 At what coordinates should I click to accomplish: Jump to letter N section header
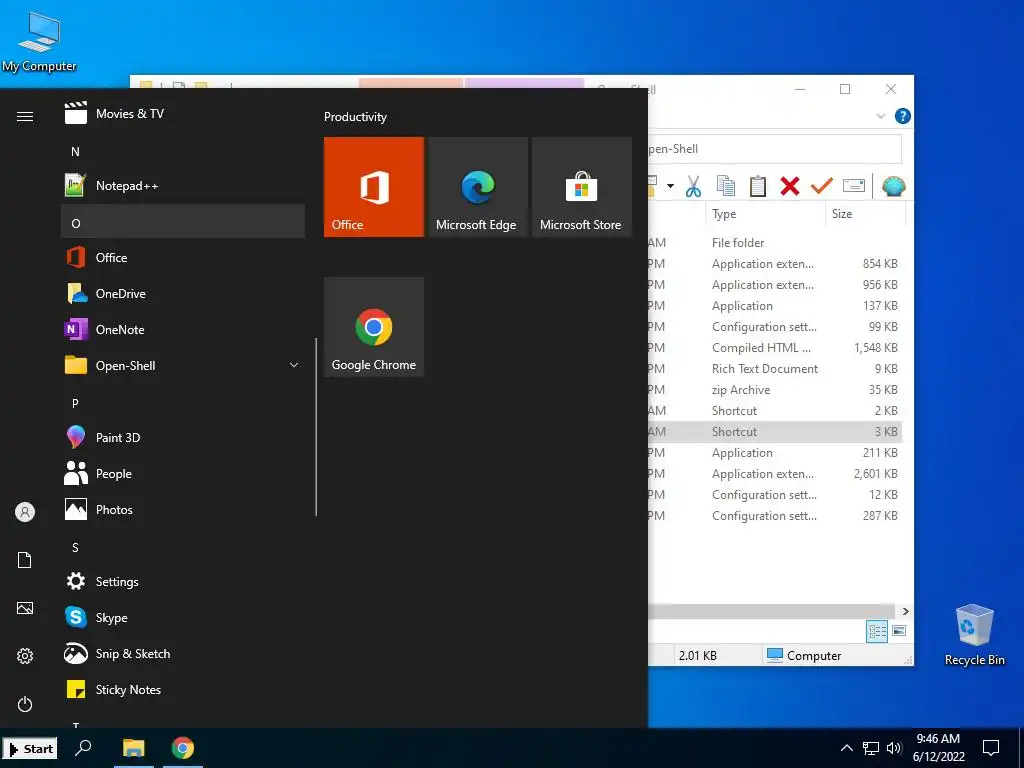click(183, 152)
